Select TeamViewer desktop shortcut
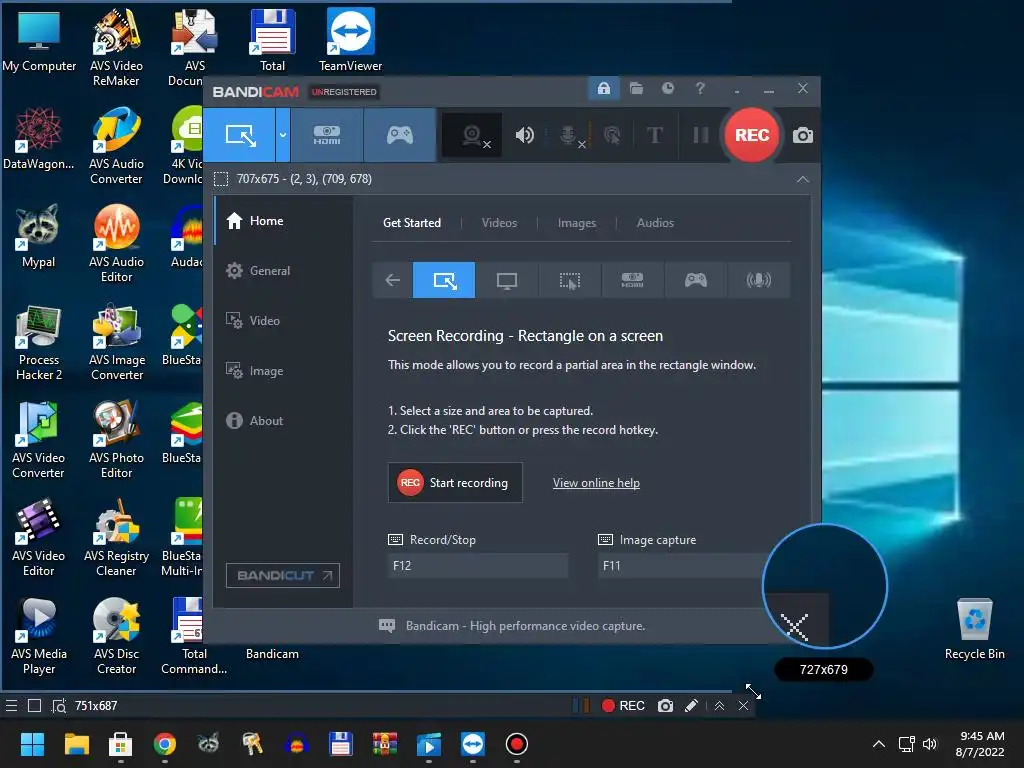1024x768 pixels. pyautogui.click(x=351, y=40)
